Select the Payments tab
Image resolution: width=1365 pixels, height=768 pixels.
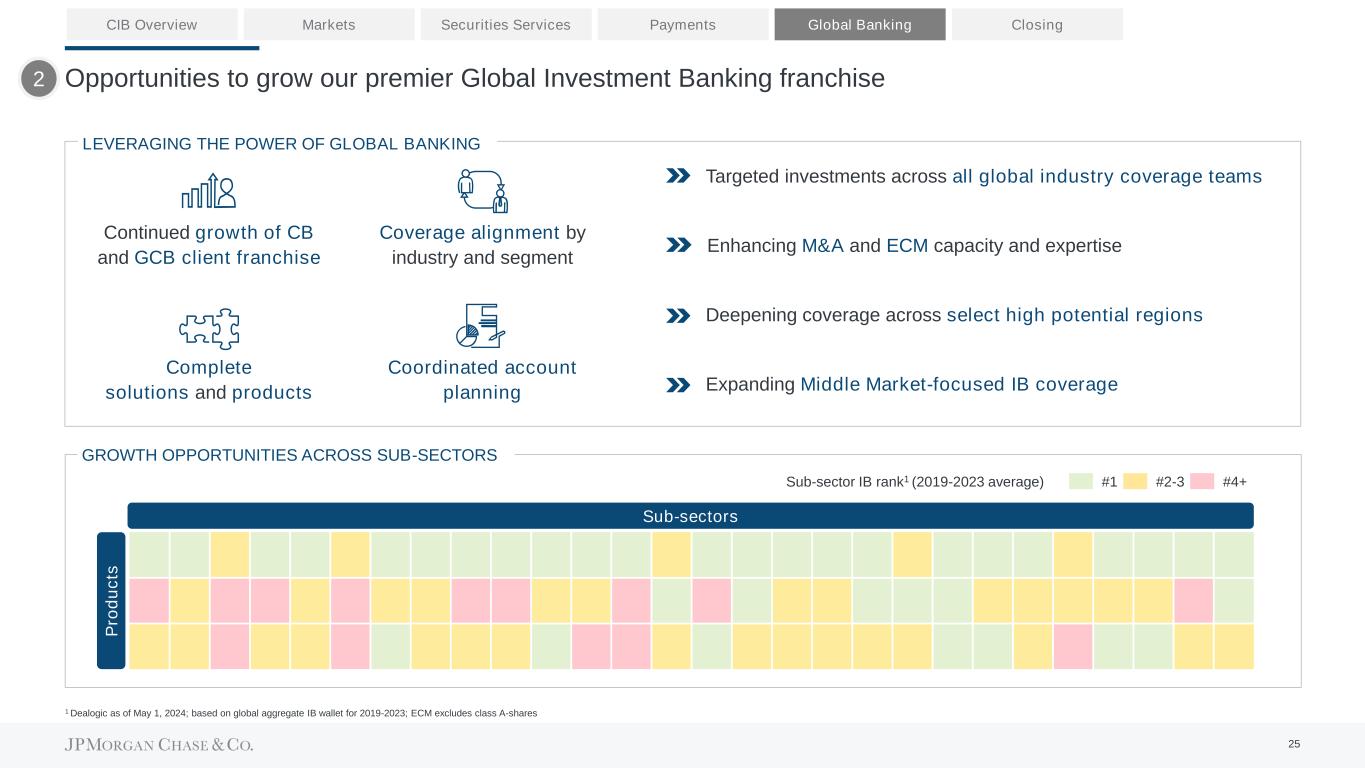pyautogui.click(x=683, y=24)
